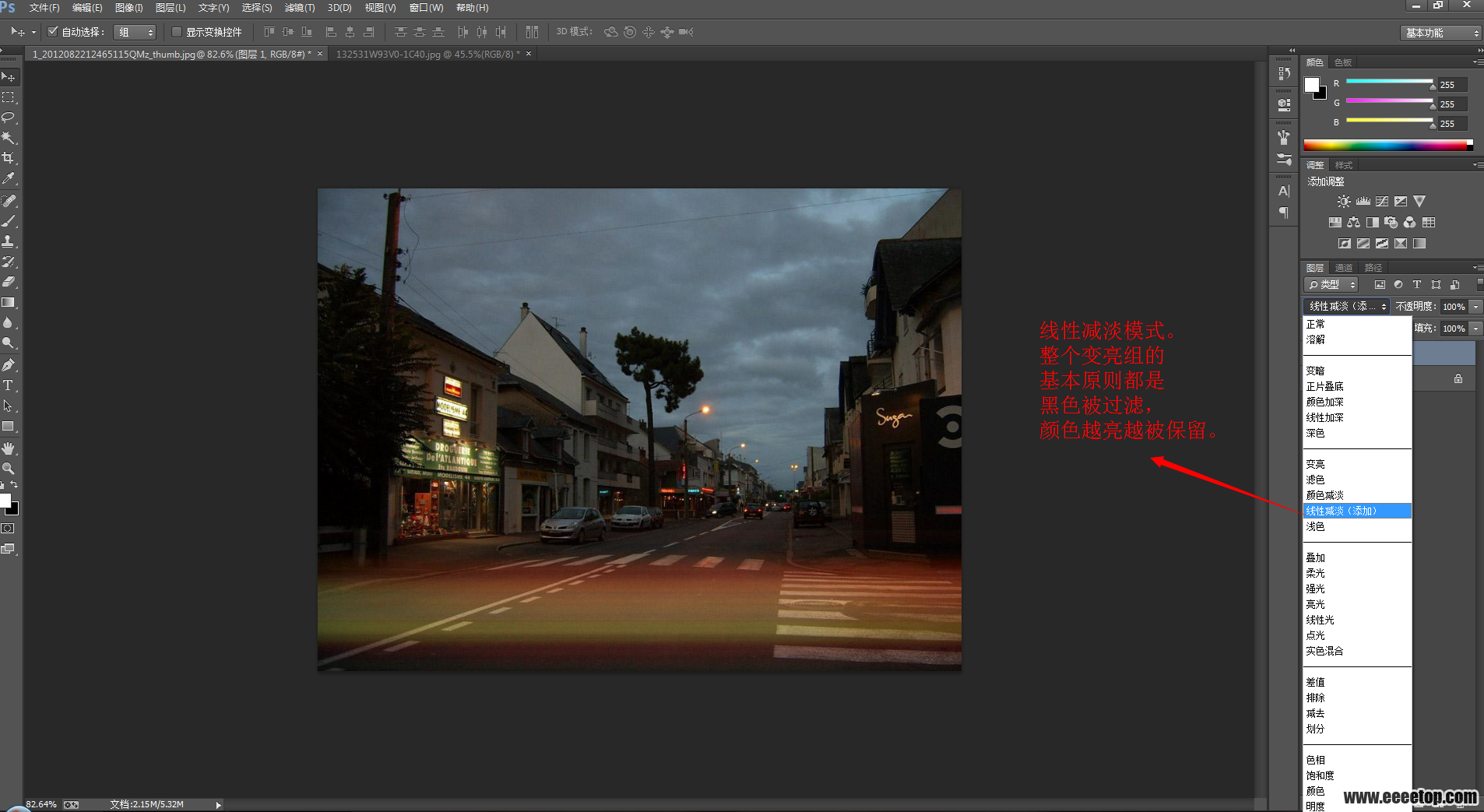Select the Blur tool
Image resolution: width=1484 pixels, height=812 pixels.
point(9,322)
